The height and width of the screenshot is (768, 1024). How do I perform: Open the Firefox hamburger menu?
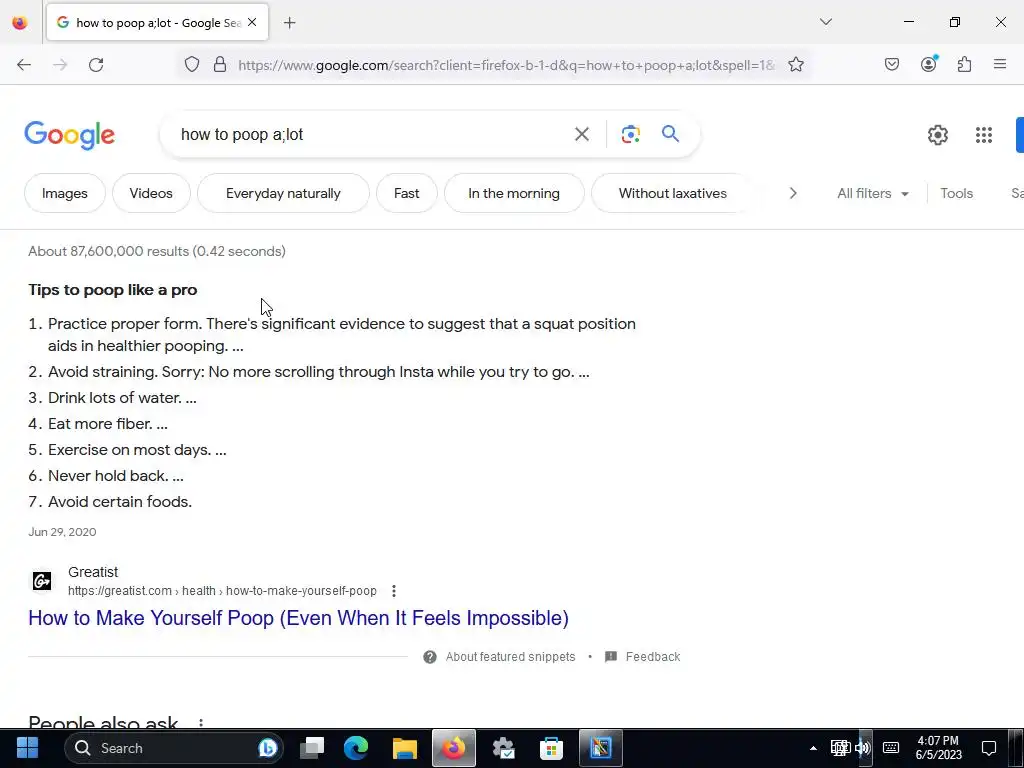[999, 64]
